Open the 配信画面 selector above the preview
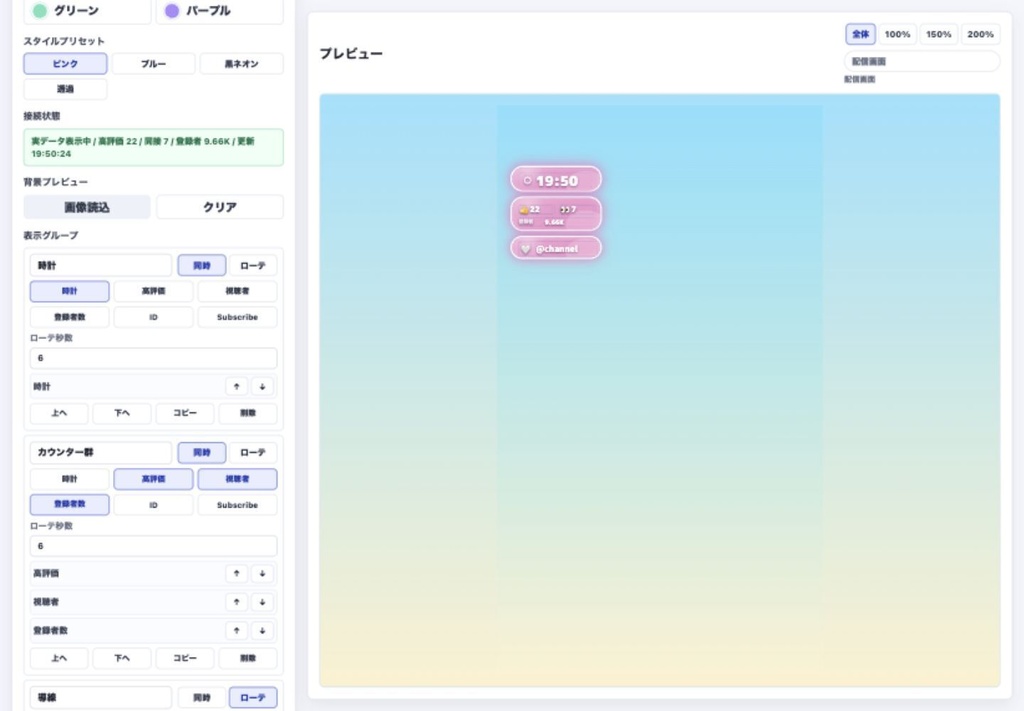The width and height of the screenshot is (1024, 711). (921, 61)
